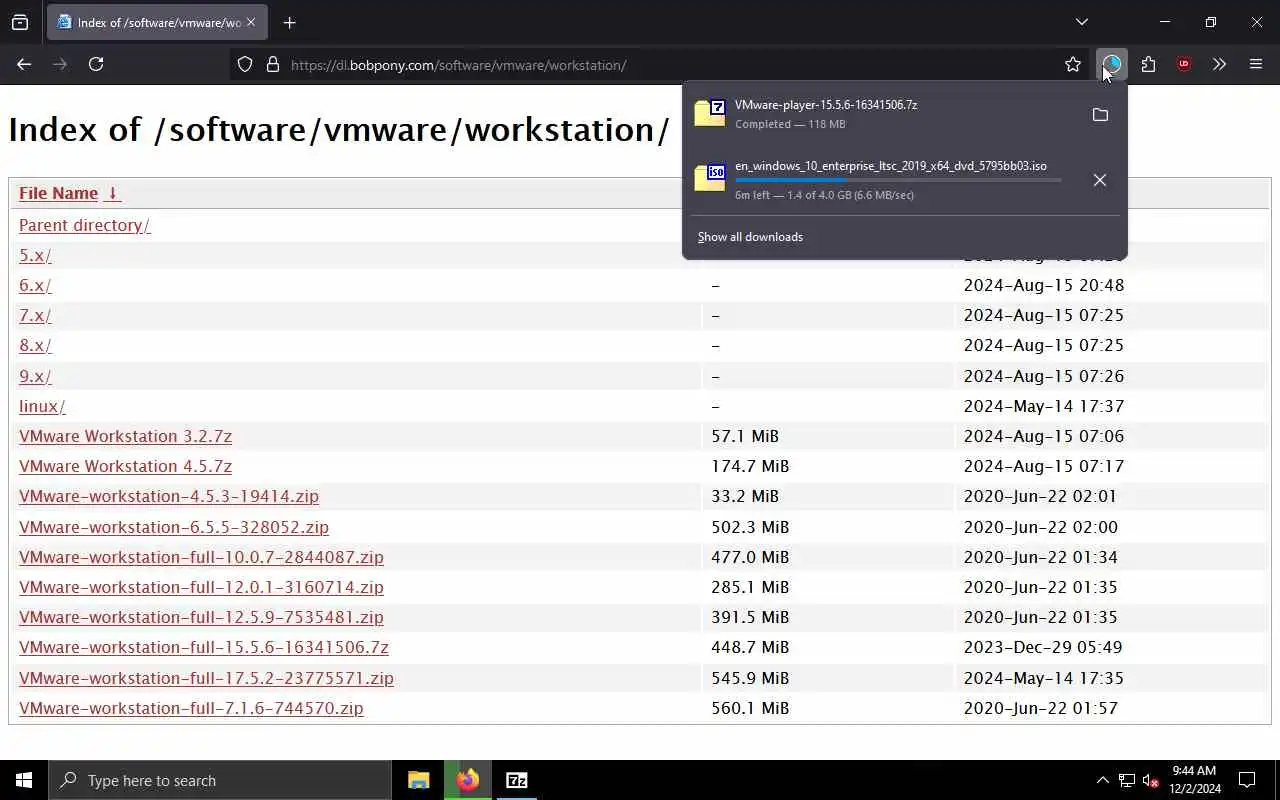1280x800 pixels.
Task: Select the 545.9 MiB size cell
Action: 750,678
